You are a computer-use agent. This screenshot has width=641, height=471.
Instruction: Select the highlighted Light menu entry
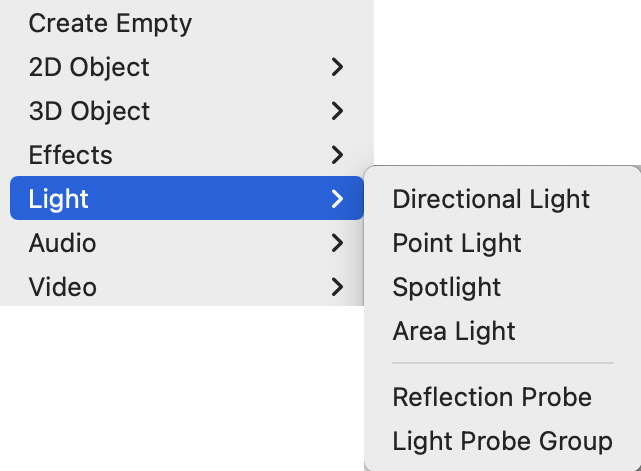click(59, 199)
